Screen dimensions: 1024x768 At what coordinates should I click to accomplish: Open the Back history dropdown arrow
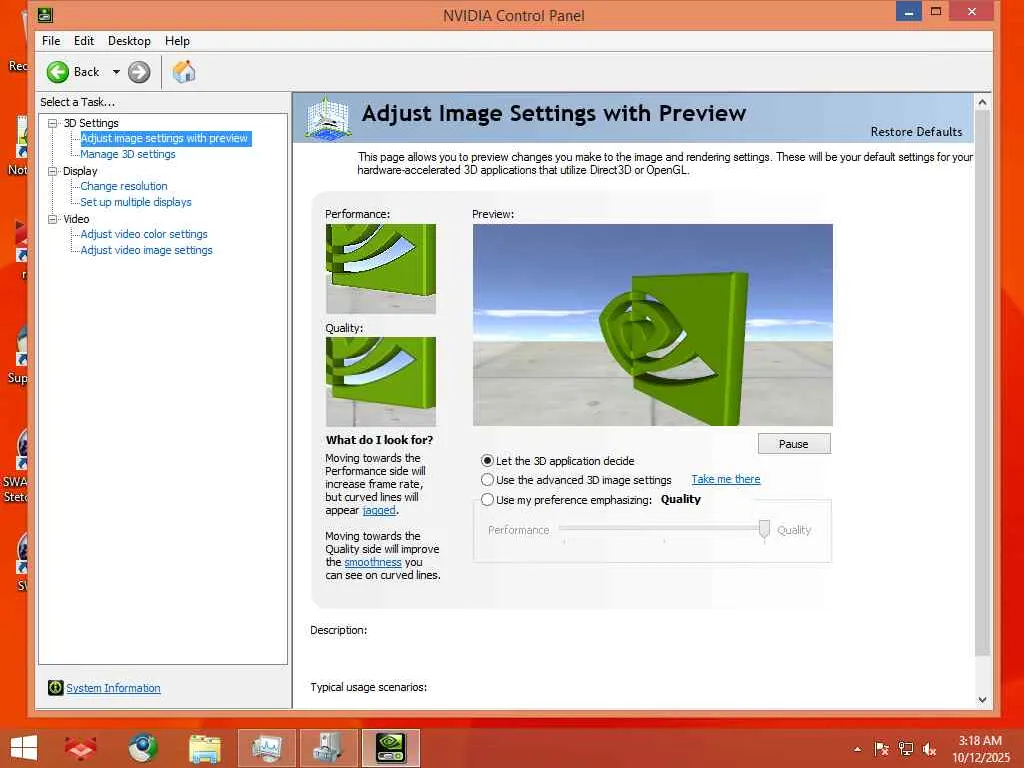pos(116,72)
